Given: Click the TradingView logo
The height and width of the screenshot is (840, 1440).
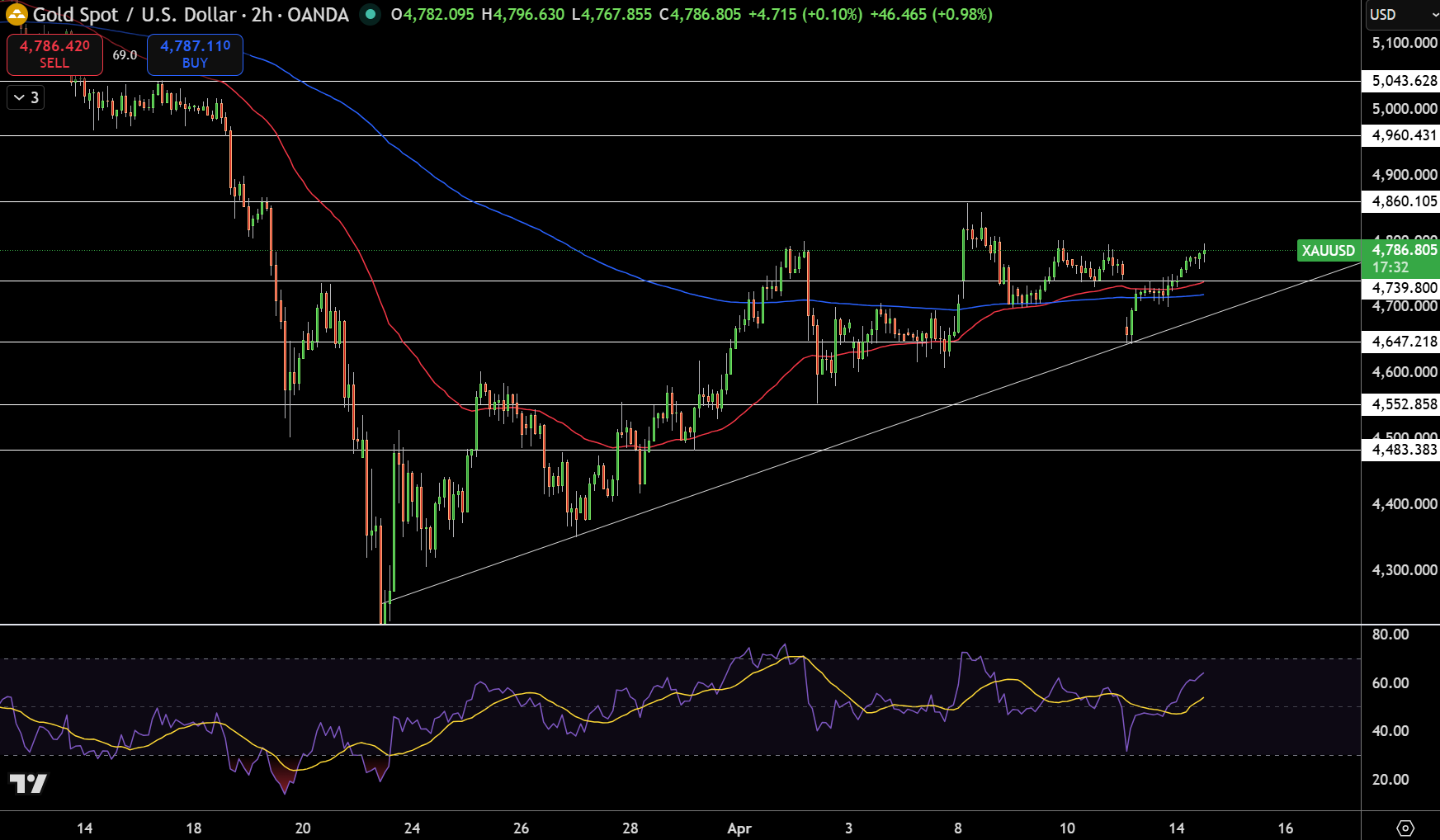Looking at the screenshot, I should [x=28, y=784].
